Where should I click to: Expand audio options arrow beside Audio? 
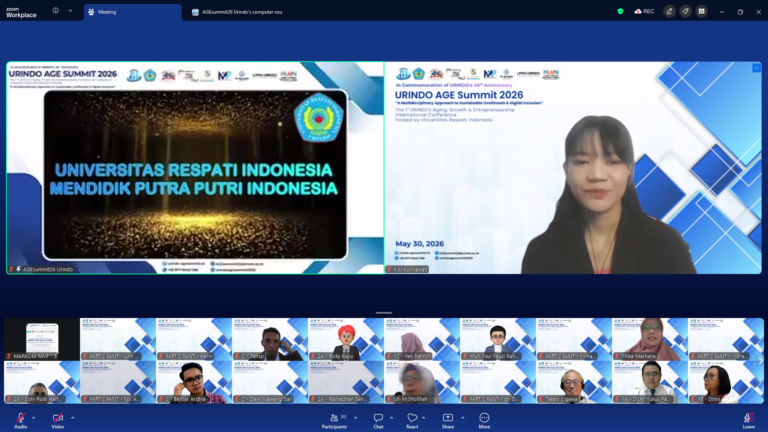[34, 418]
